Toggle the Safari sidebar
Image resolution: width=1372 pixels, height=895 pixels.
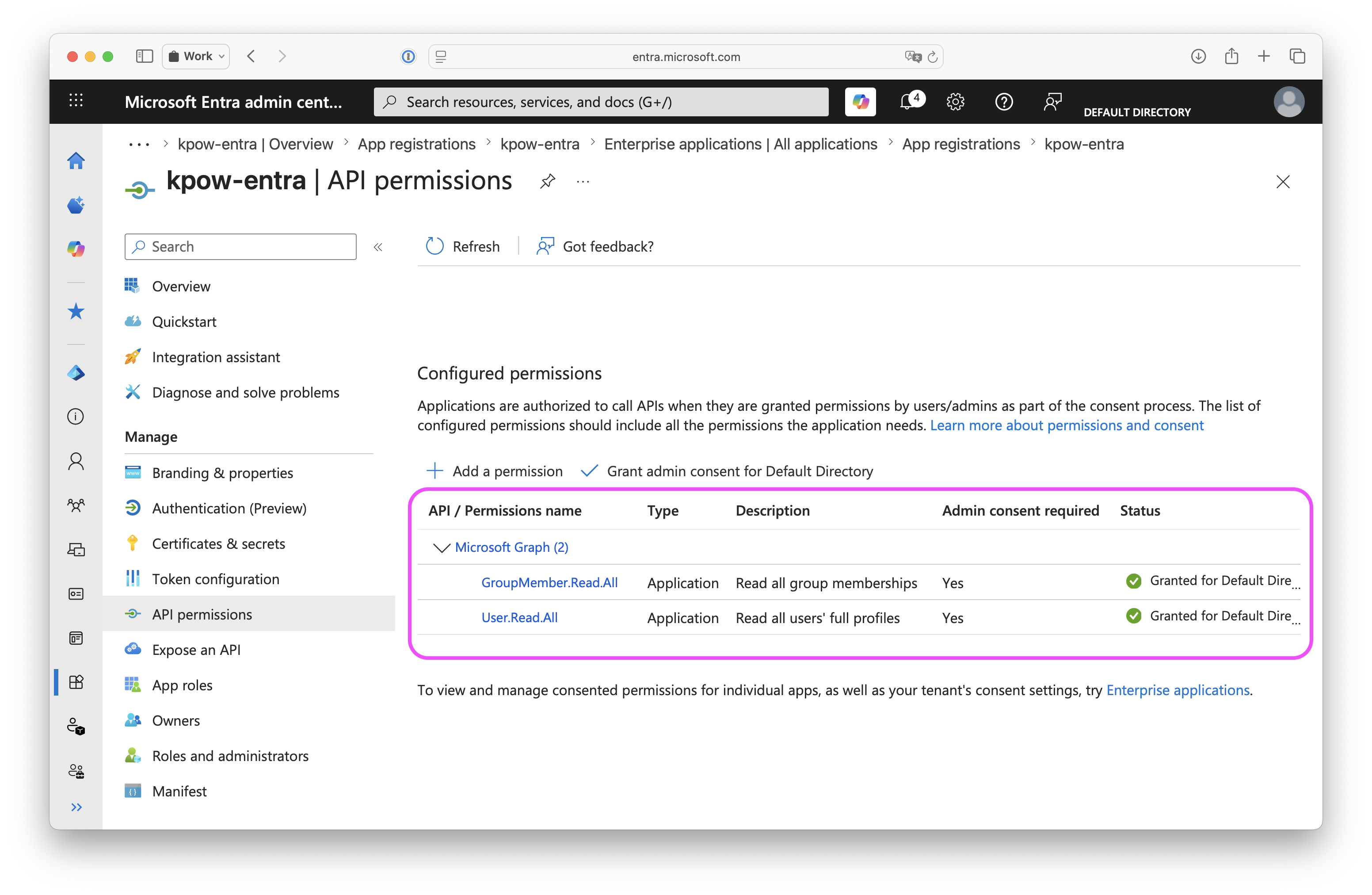coord(144,57)
